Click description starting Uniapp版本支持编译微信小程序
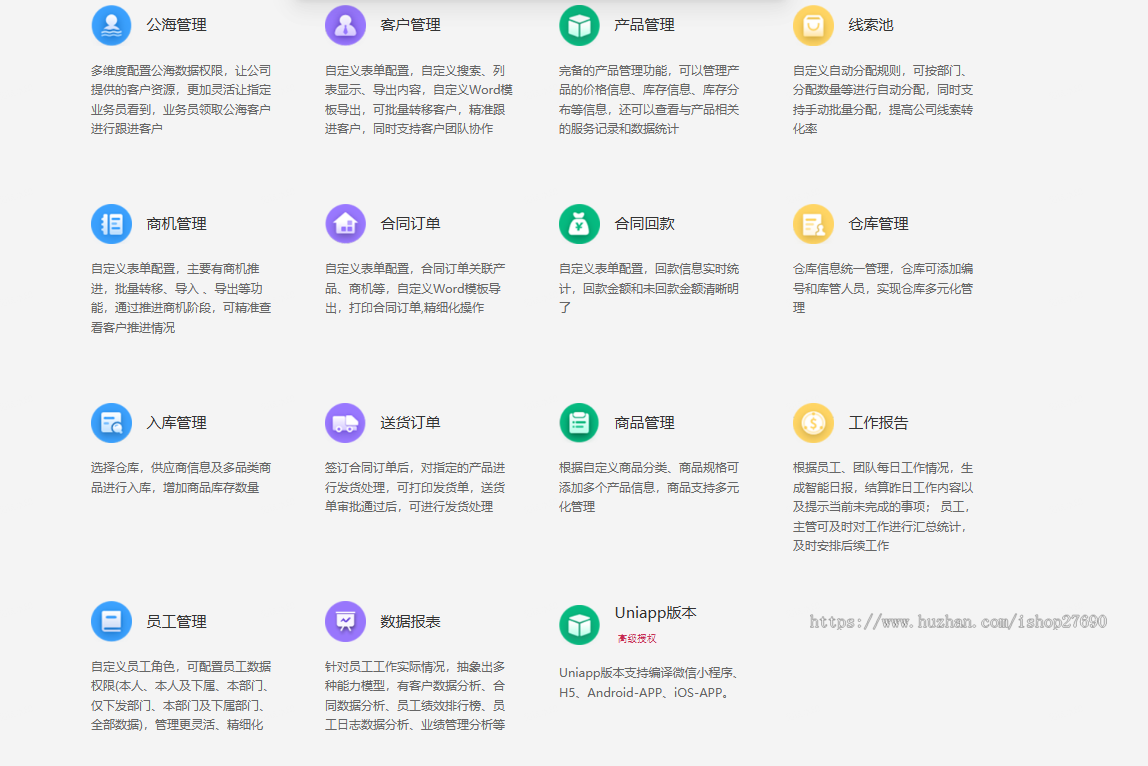 [x=649, y=683]
